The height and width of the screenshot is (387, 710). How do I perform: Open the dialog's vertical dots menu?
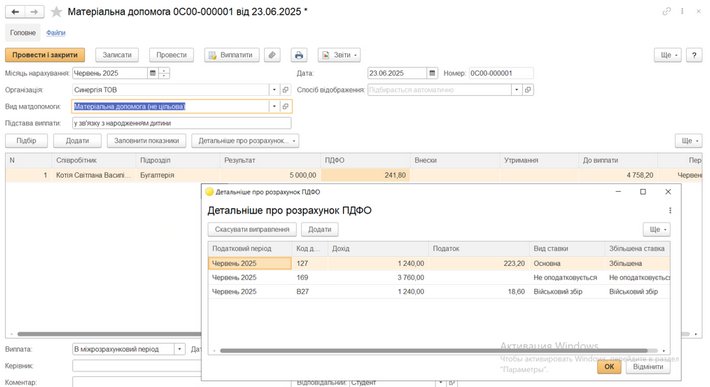pyautogui.click(x=670, y=210)
